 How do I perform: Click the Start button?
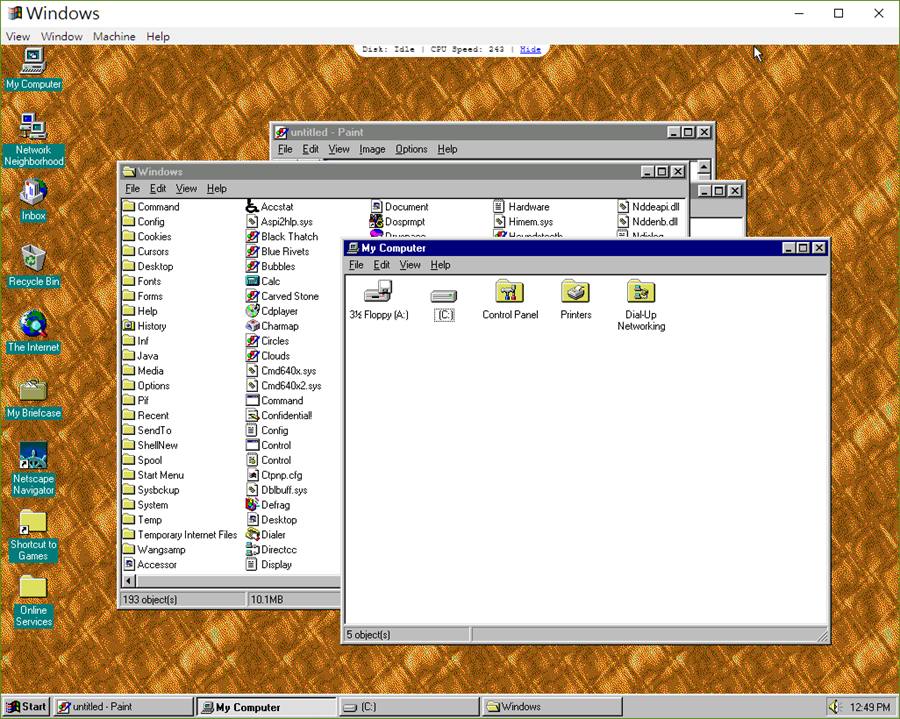pyautogui.click(x=27, y=707)
